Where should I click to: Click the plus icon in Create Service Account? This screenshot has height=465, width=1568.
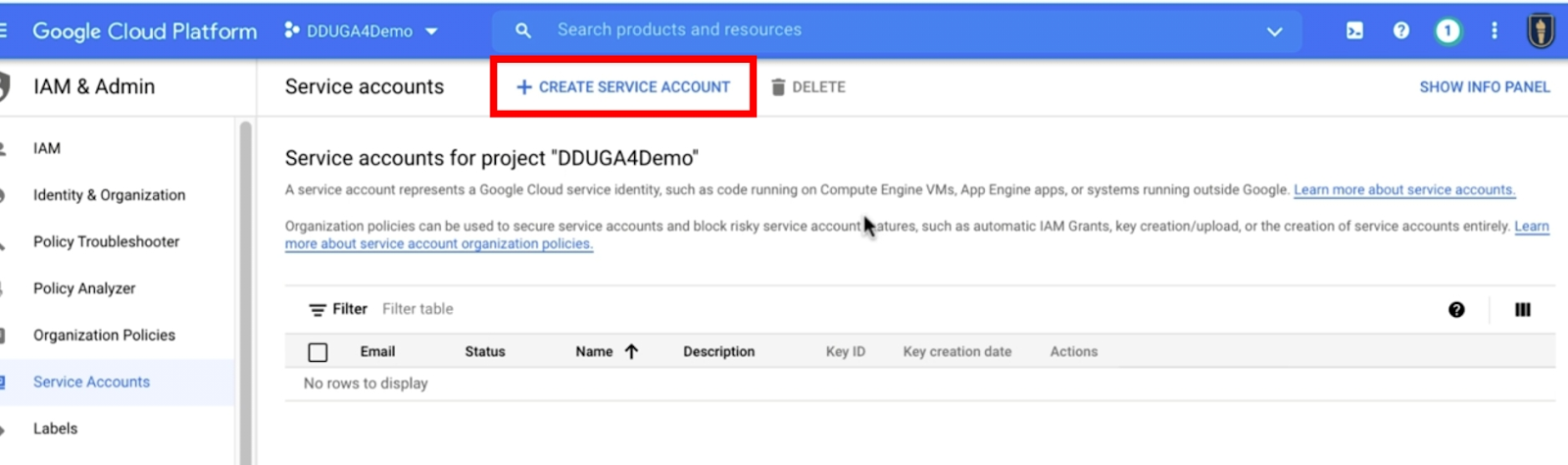[524, 87]
